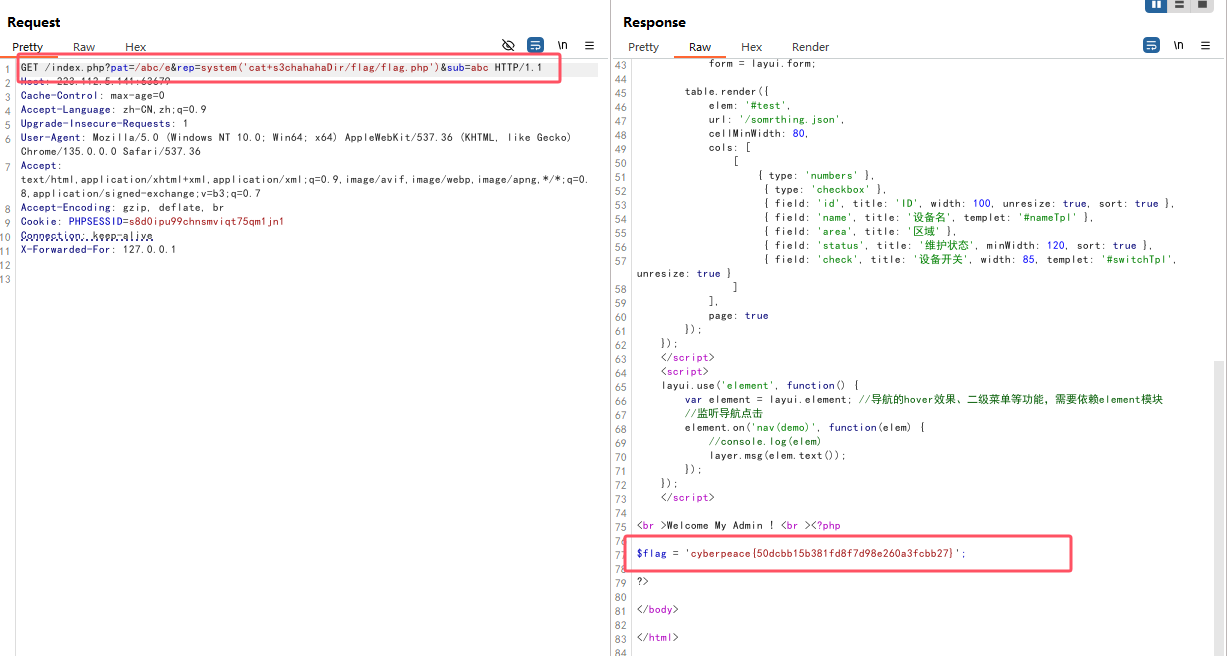Select the Response Pretty tab
This screenshot has height=656, width=1227.
click(644, 47)
